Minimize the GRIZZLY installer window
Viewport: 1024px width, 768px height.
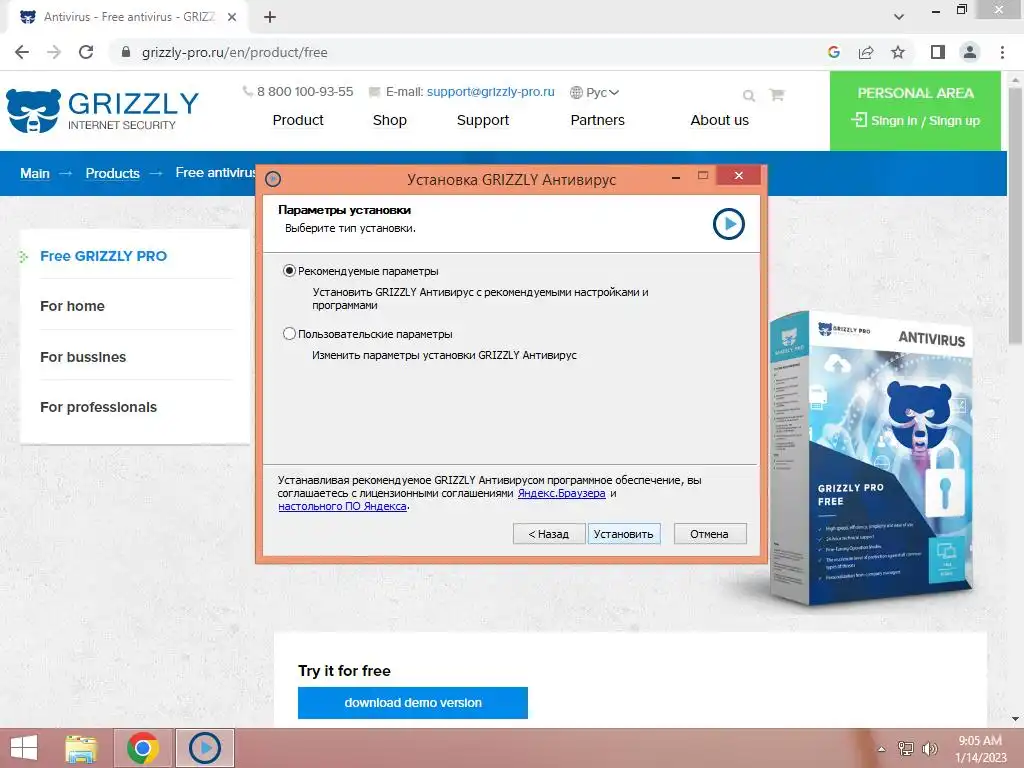[677, 176]
